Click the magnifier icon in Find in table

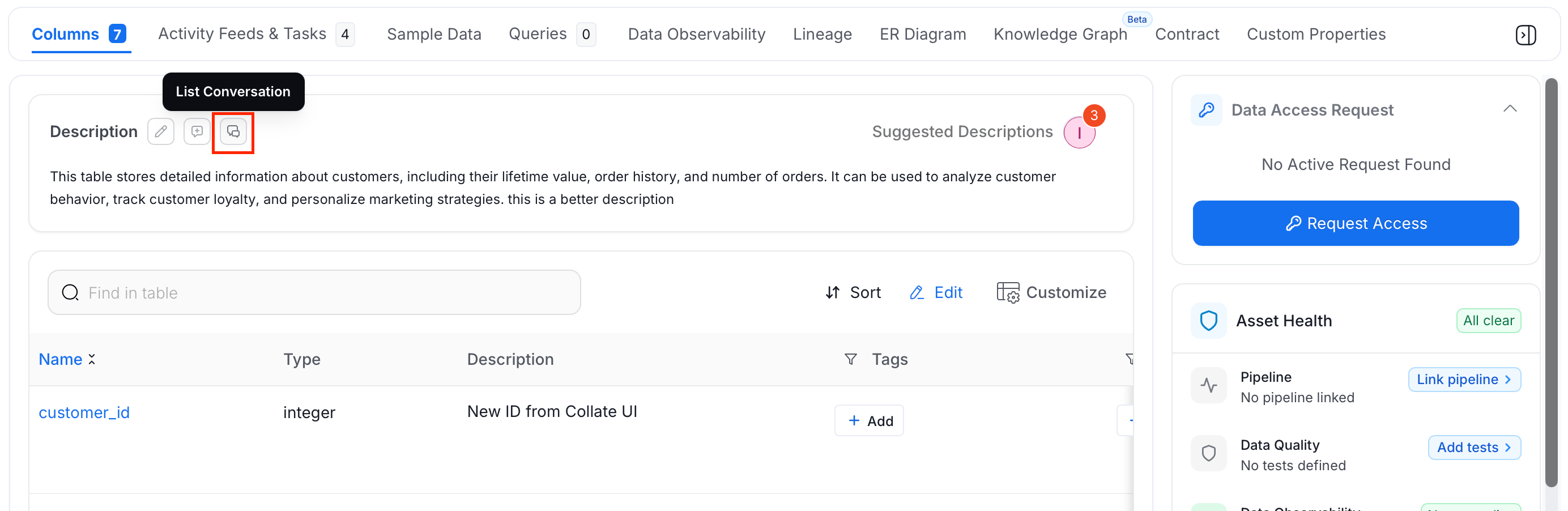click(71, 293)
